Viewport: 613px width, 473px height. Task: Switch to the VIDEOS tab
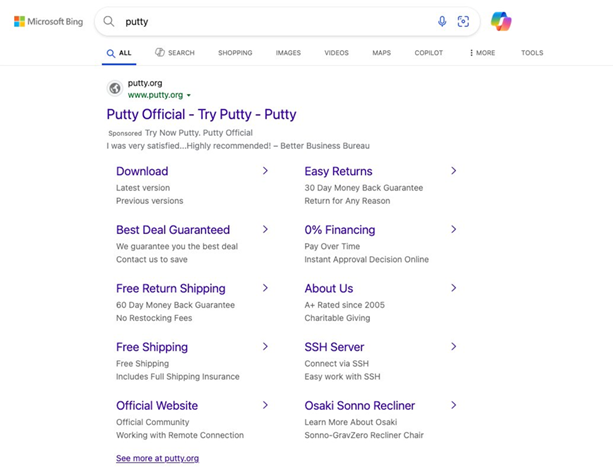click(336, 53)
